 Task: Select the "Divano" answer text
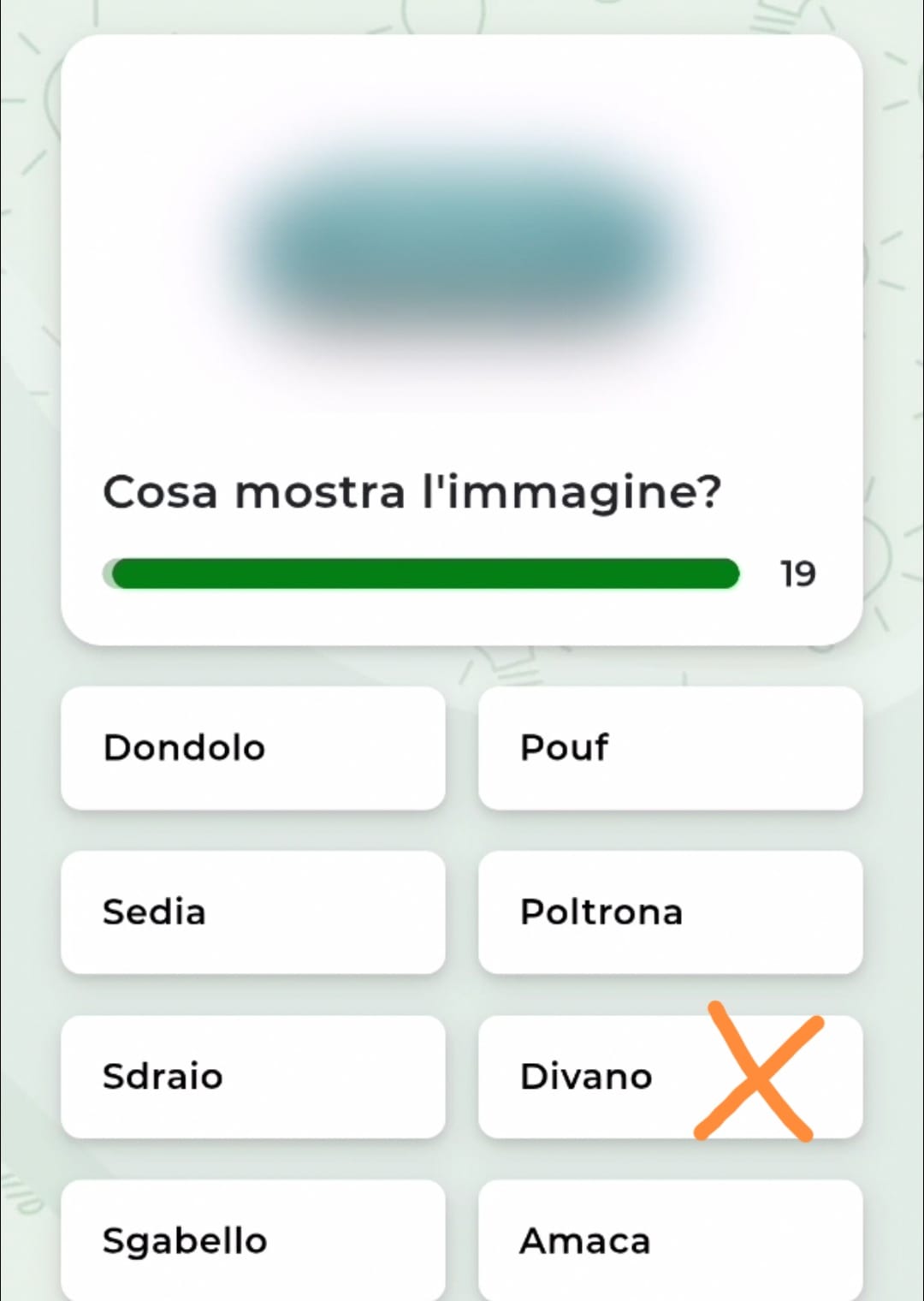coord(586,1077)
